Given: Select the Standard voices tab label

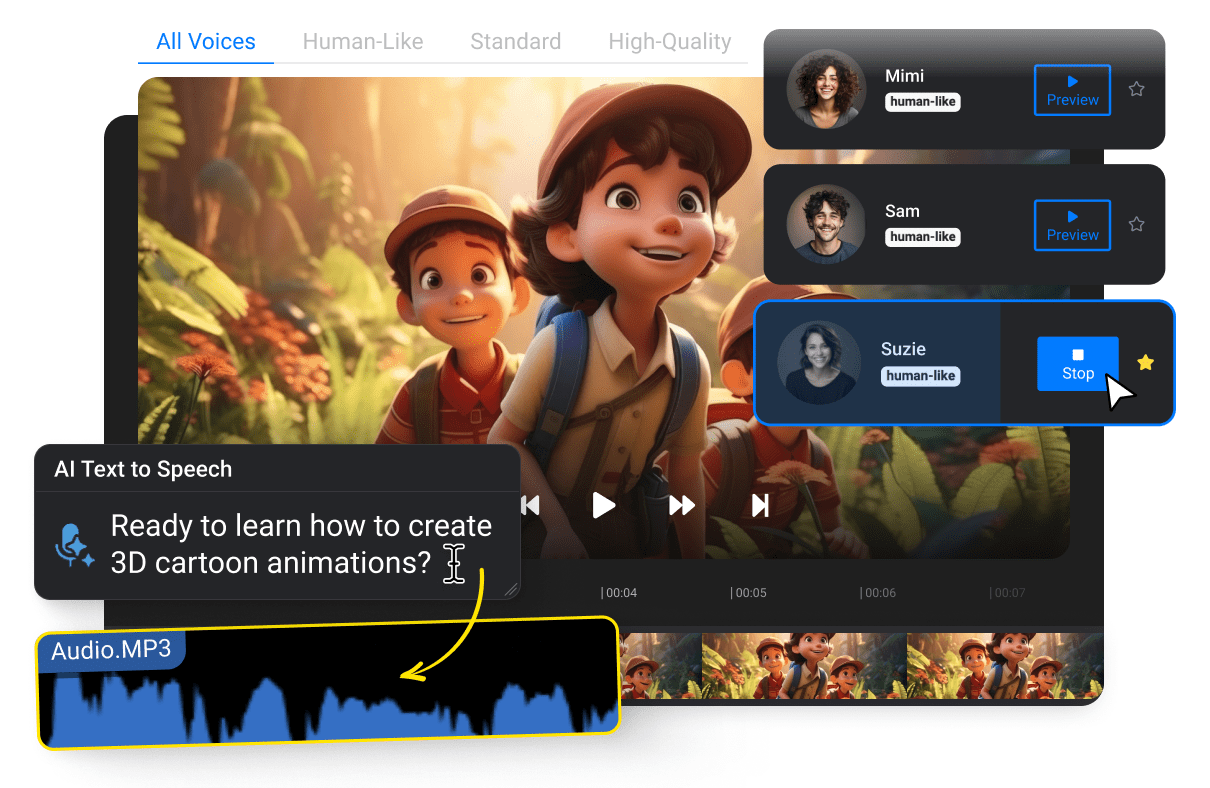Looking at the screenshot, I should pyautogui.click(x=515, y=41).
